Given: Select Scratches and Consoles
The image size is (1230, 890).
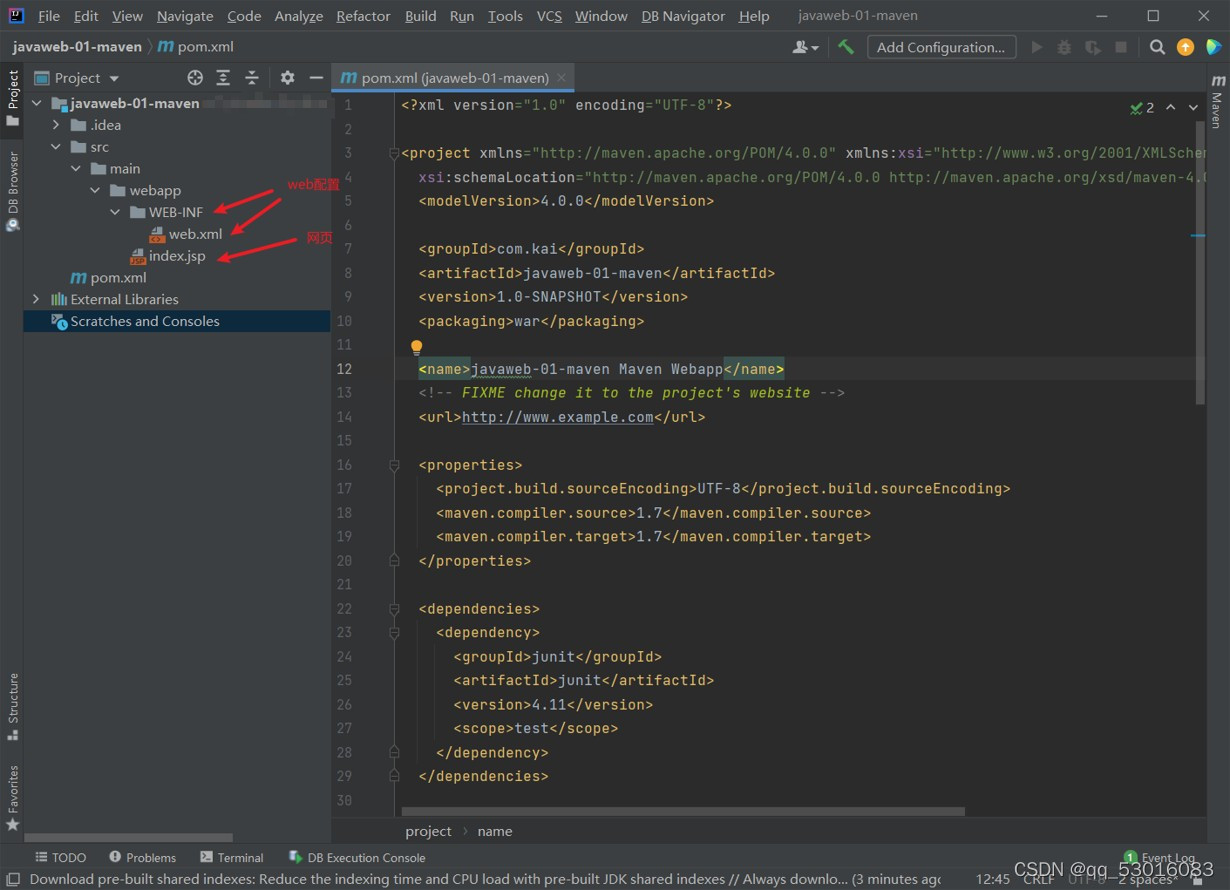Looking at the screenshot, I should (x=145, y=321).
